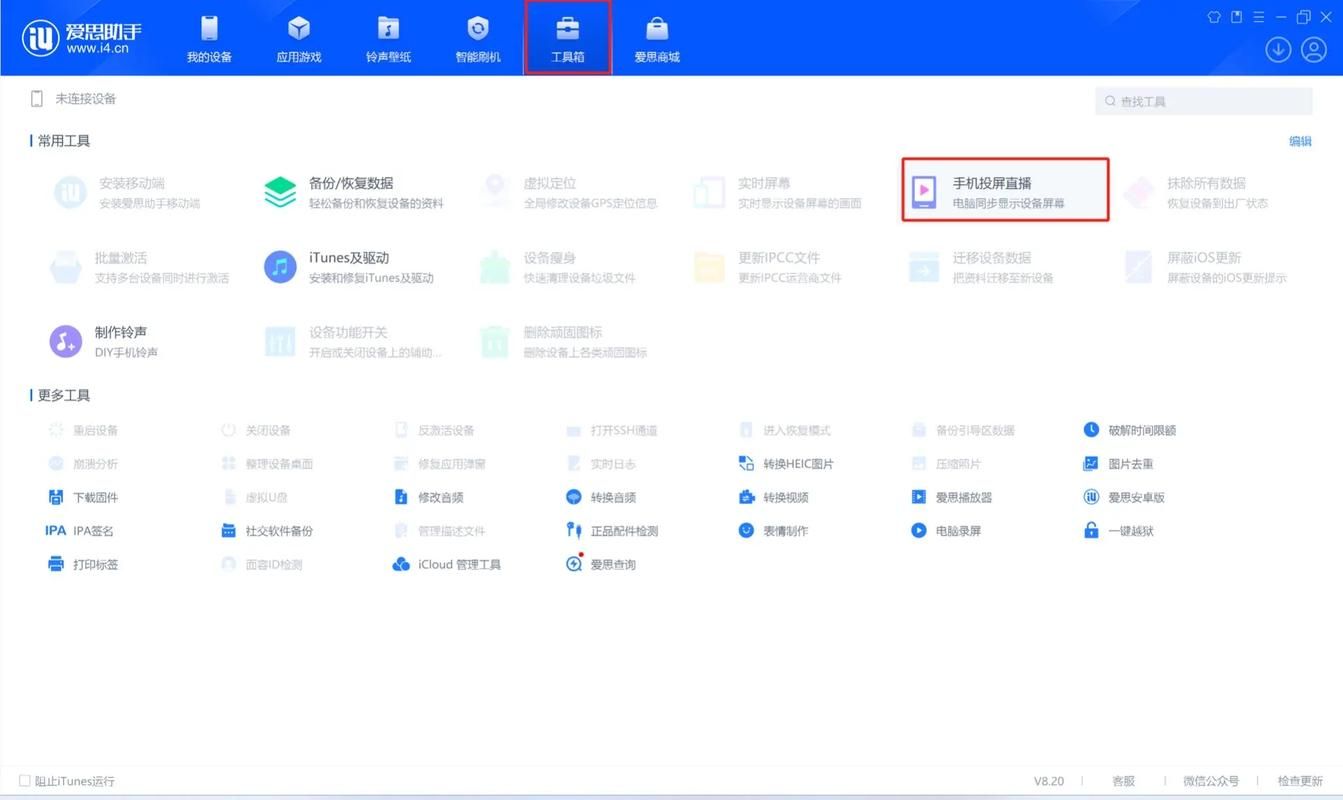Click the user account avatar icon
This screenshot has height=800, width=1343.
point(1313,49)
